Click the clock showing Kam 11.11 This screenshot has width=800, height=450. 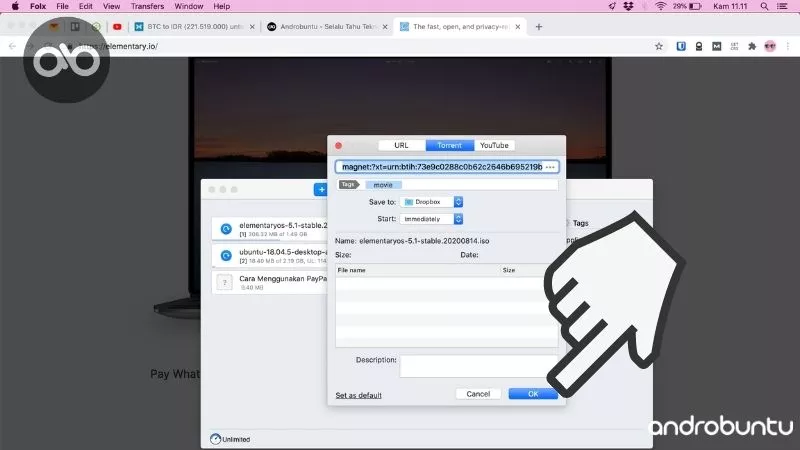[x=730, y=6]
